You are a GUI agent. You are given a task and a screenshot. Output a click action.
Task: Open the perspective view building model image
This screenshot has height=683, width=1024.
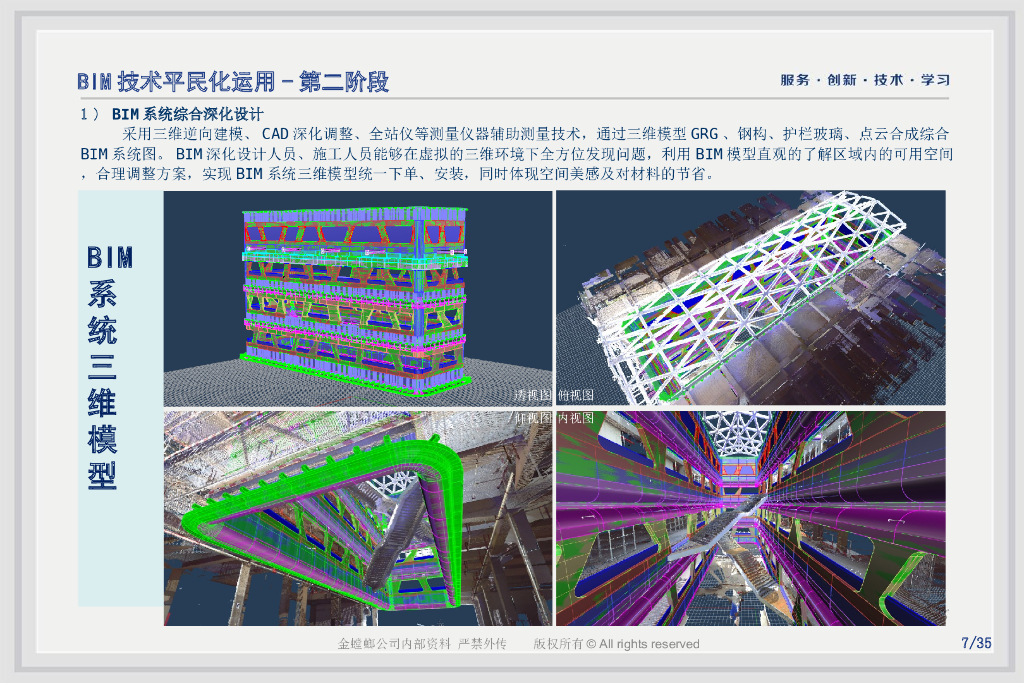coord(358,298)
